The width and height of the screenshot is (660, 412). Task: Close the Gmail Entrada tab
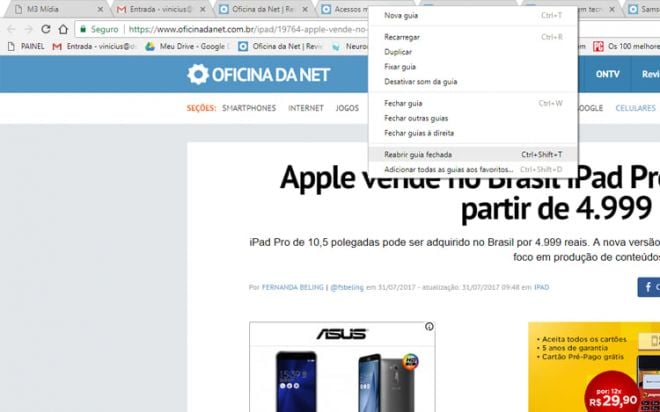point(203,9)
